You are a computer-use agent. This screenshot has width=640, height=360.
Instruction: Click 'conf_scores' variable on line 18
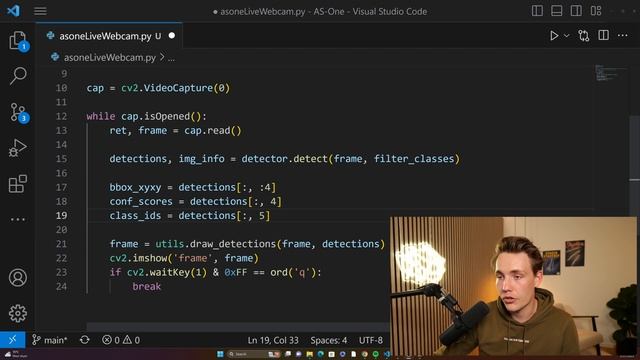[141, 202]
